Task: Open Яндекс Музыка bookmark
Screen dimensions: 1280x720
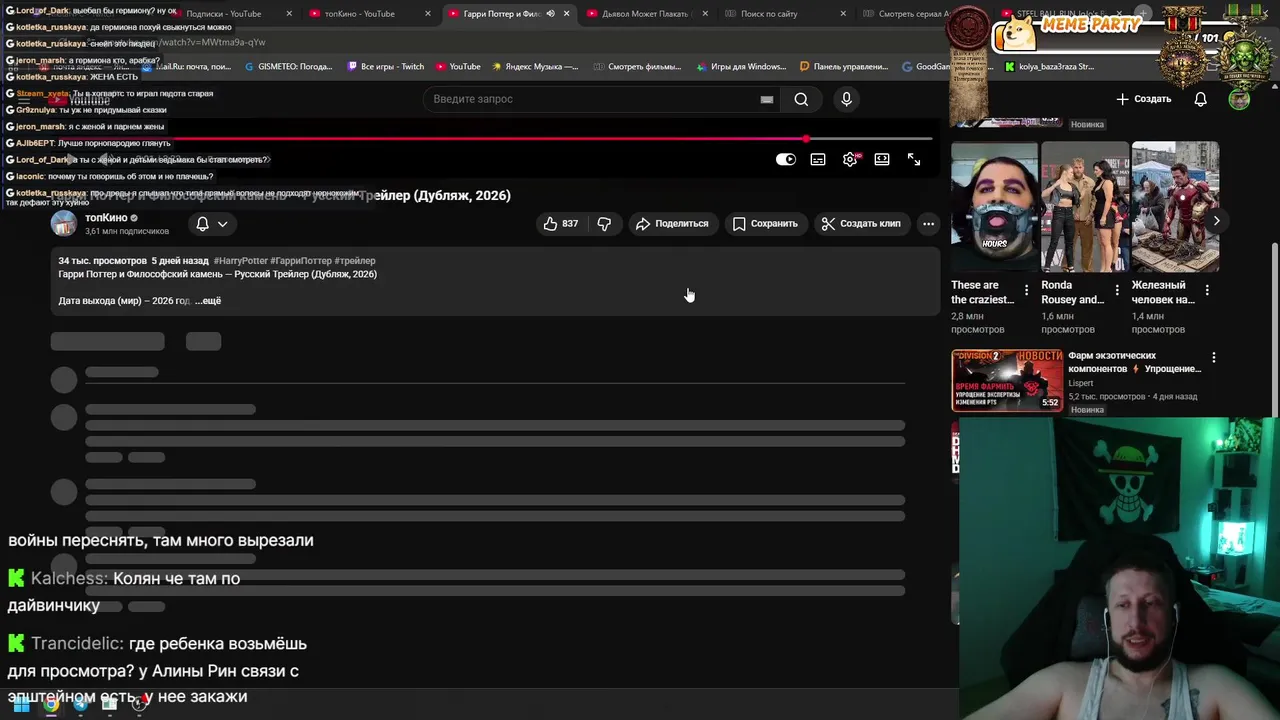Action: coord(535,67)
